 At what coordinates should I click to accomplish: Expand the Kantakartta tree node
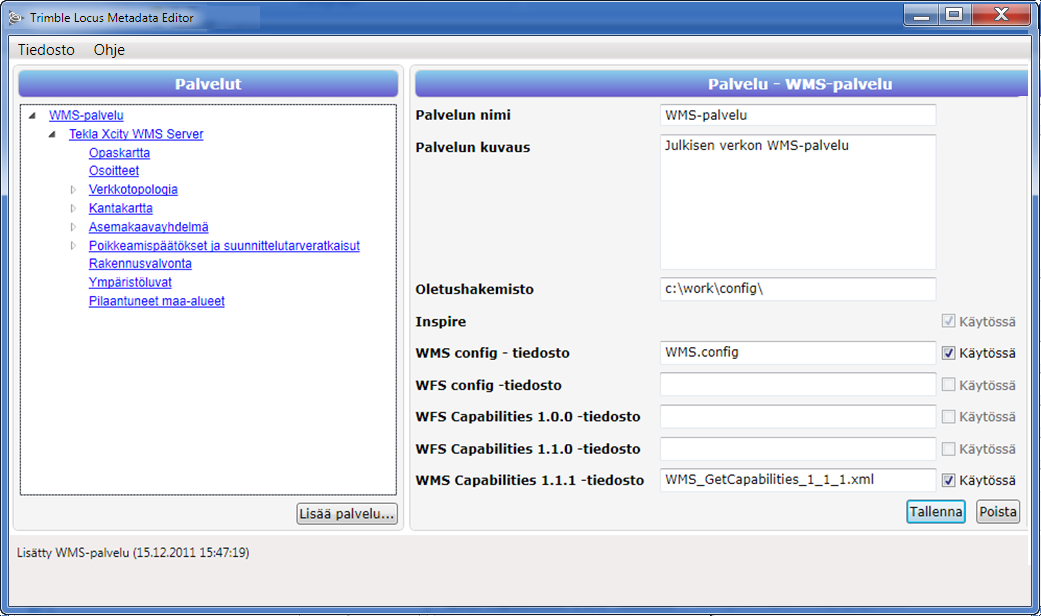coord(73,208)
